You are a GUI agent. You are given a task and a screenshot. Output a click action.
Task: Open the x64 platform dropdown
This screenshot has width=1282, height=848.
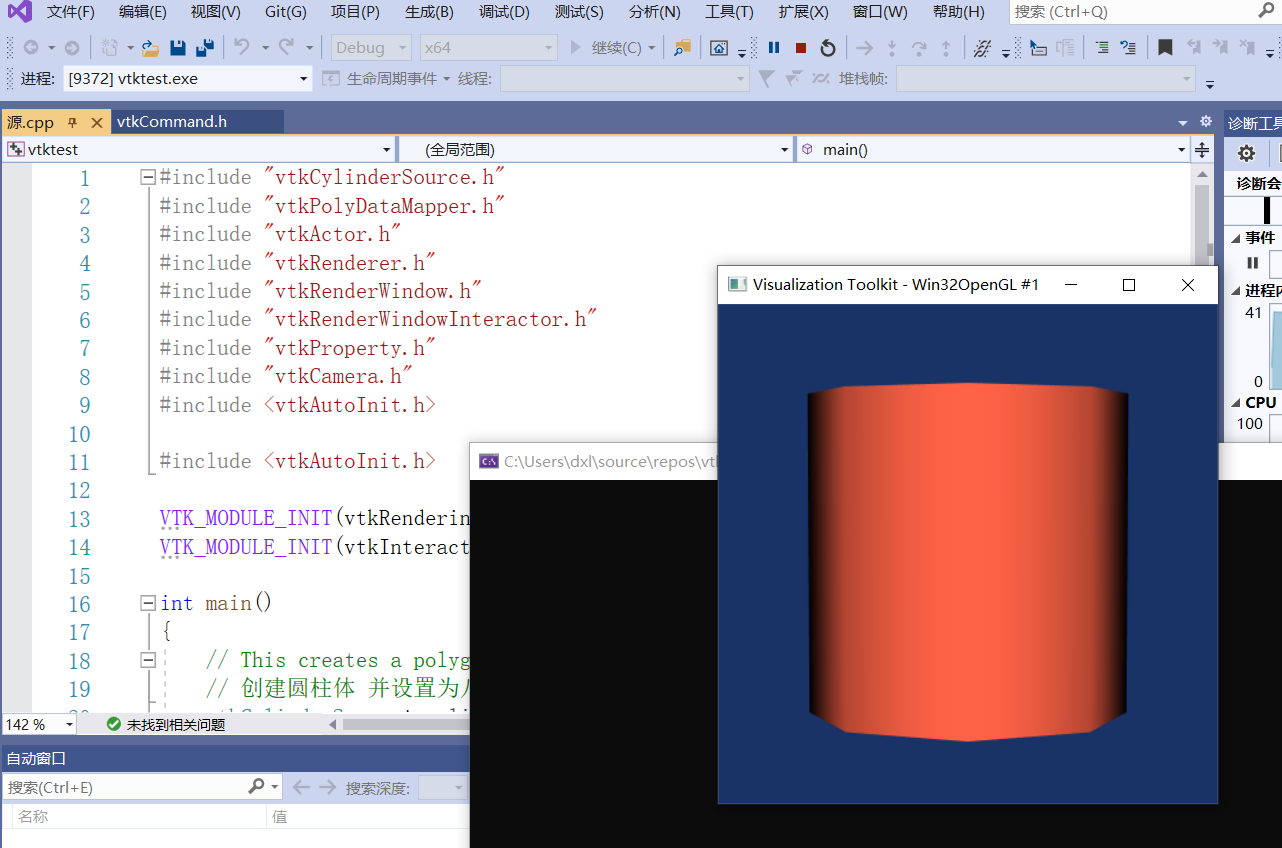click(x=488, y=47)
